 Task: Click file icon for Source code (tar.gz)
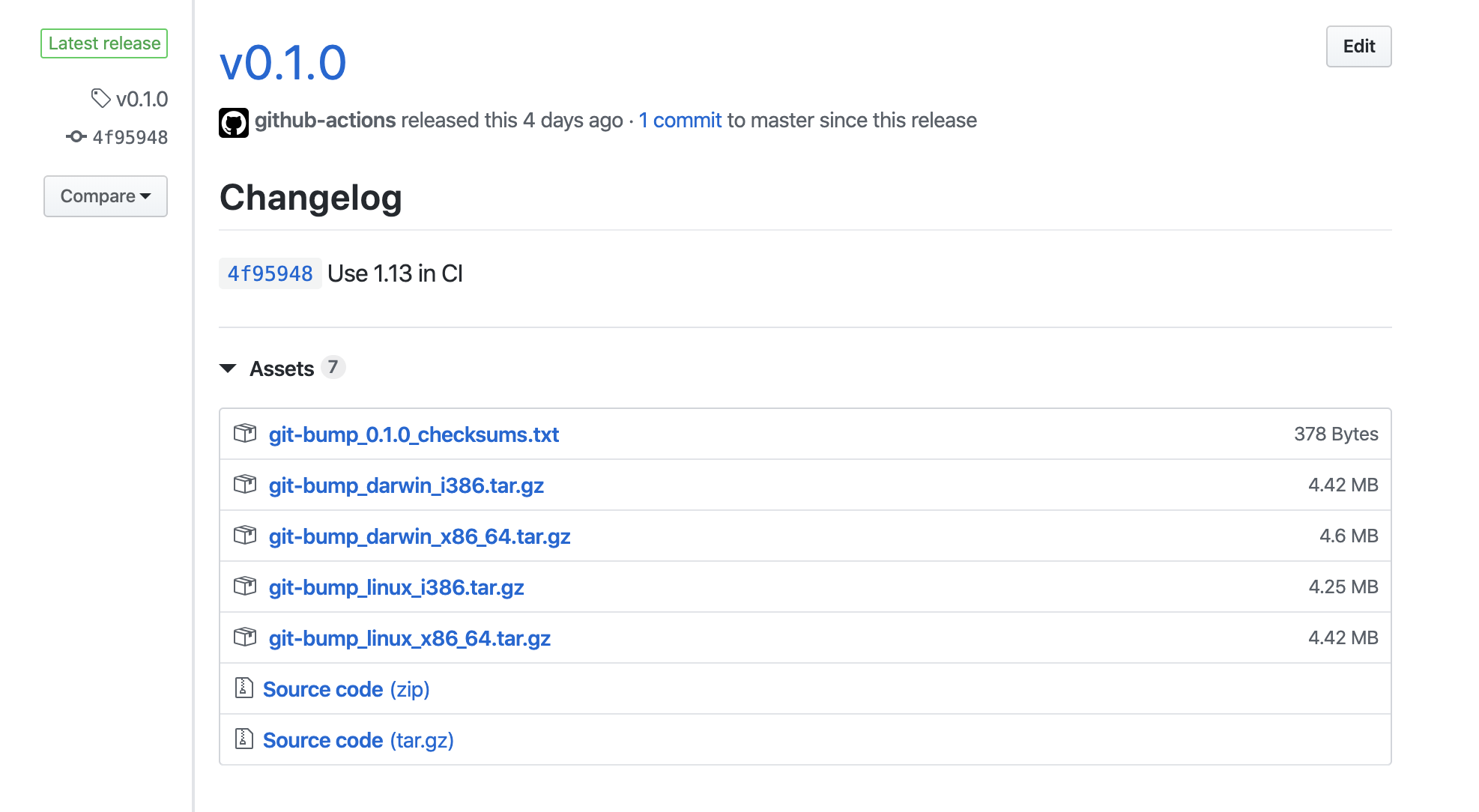[244, 739]
